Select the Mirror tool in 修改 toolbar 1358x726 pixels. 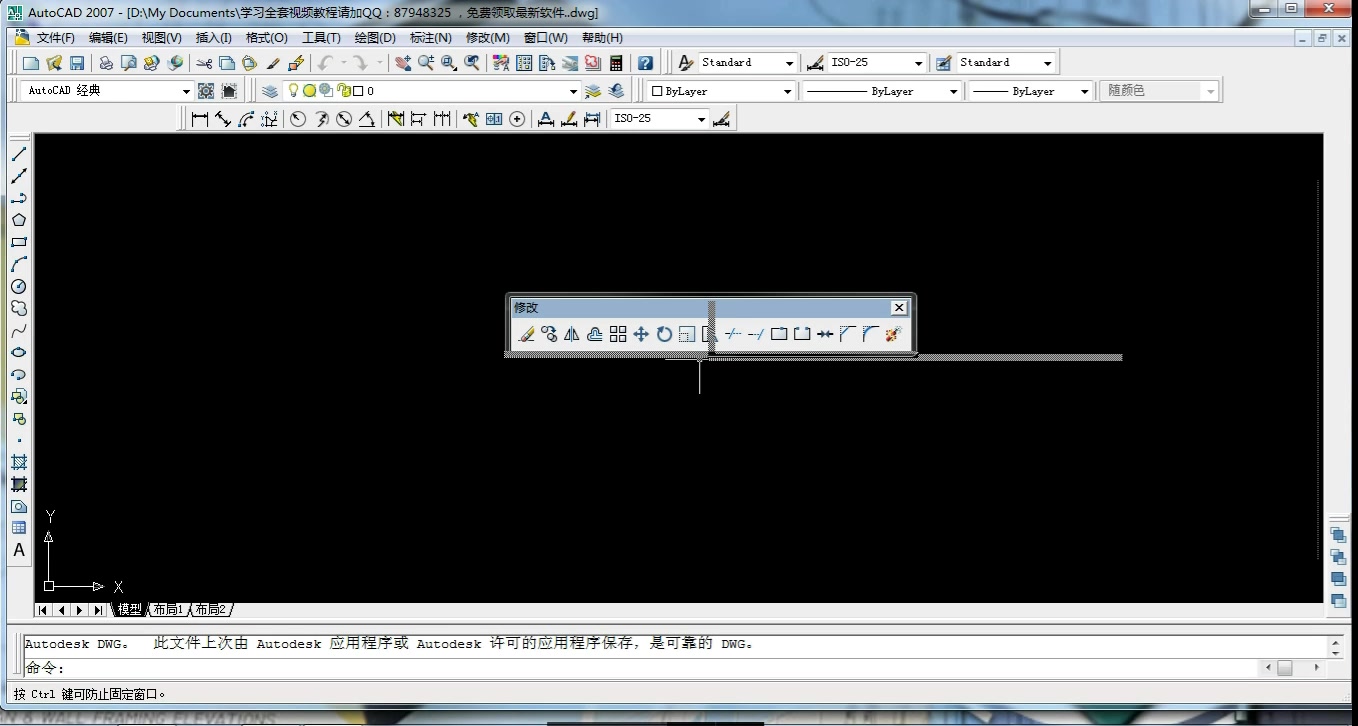572,335
